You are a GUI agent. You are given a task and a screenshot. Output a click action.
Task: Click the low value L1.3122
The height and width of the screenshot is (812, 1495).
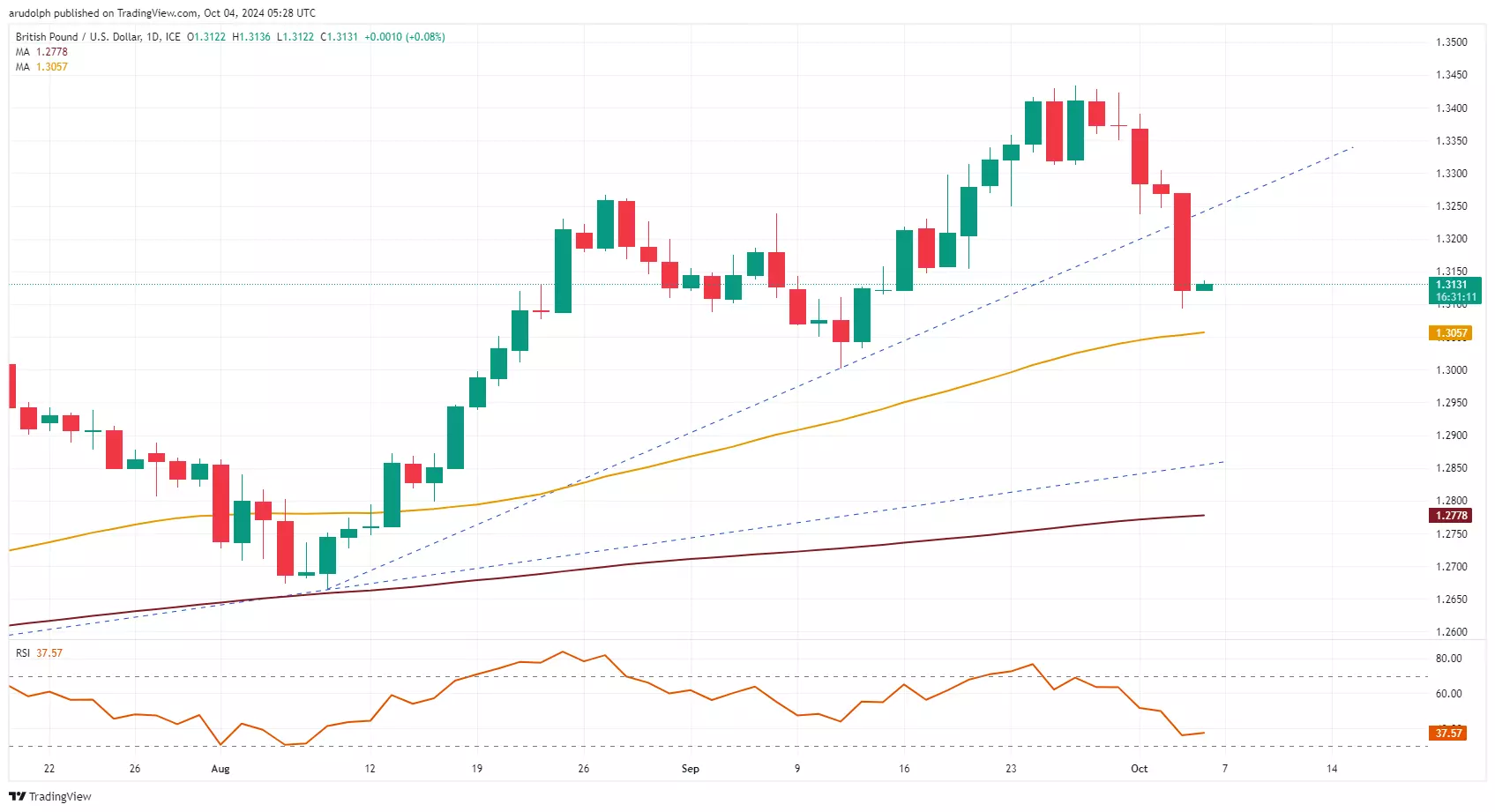pyautogui.click(x=295, y=37)
